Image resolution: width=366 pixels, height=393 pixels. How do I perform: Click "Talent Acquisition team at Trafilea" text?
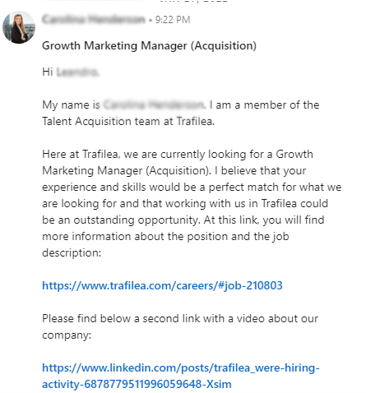[128, 121]
